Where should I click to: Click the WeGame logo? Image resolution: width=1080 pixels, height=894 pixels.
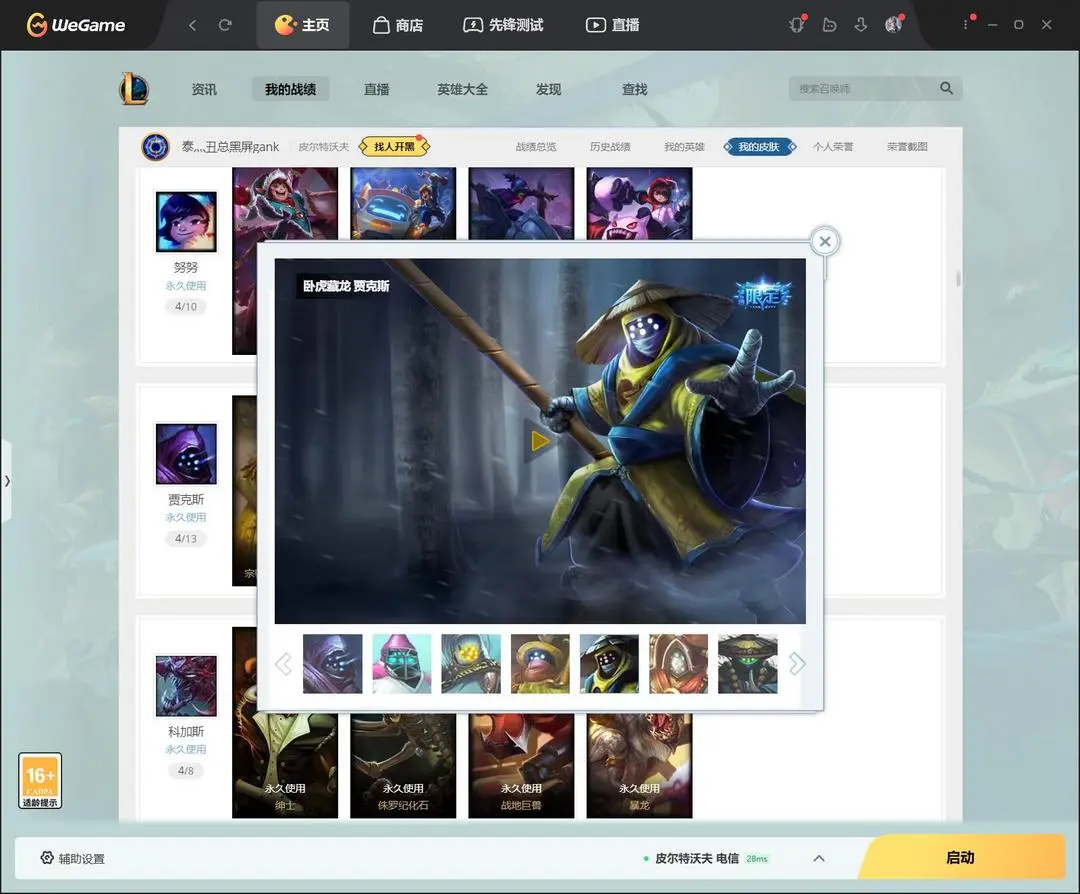click(x=76, y=25)
